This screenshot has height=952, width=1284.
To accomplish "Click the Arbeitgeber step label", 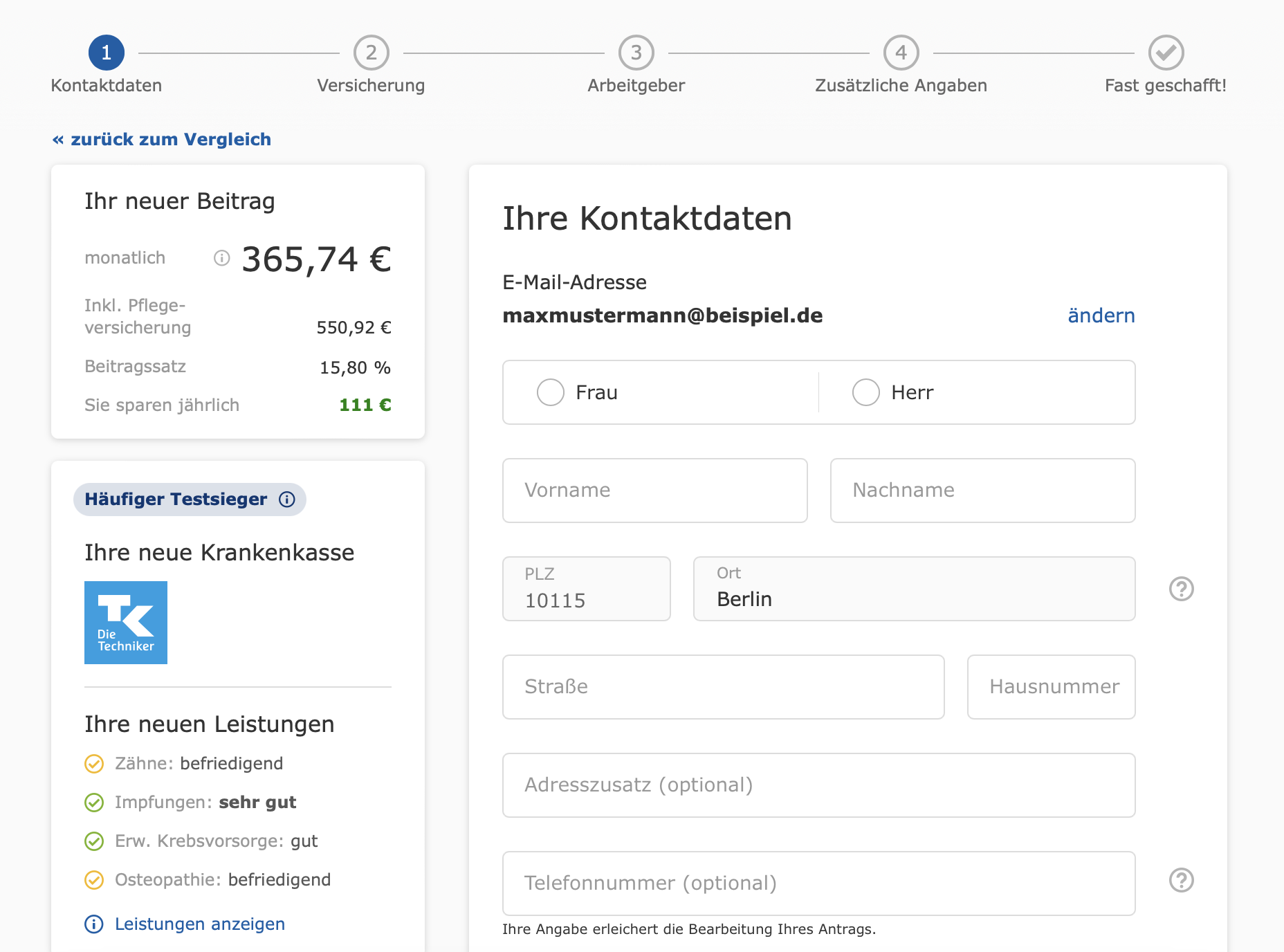I will point(636,86).
